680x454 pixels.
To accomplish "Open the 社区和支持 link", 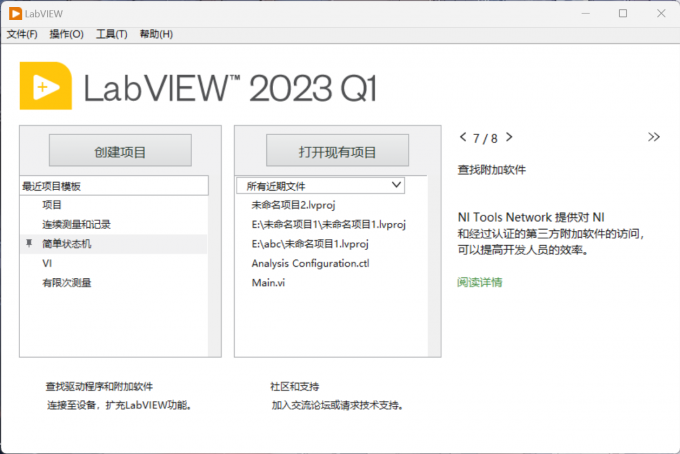I will (x=294, y=386).
